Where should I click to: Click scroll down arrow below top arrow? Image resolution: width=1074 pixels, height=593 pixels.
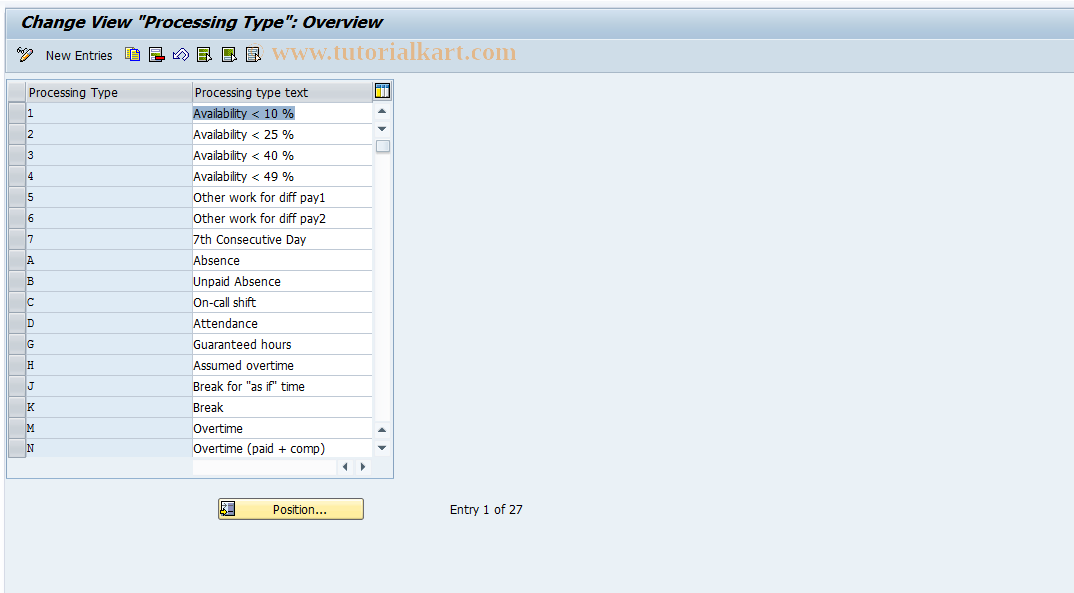pyautogui.click(x=382, y=129)
